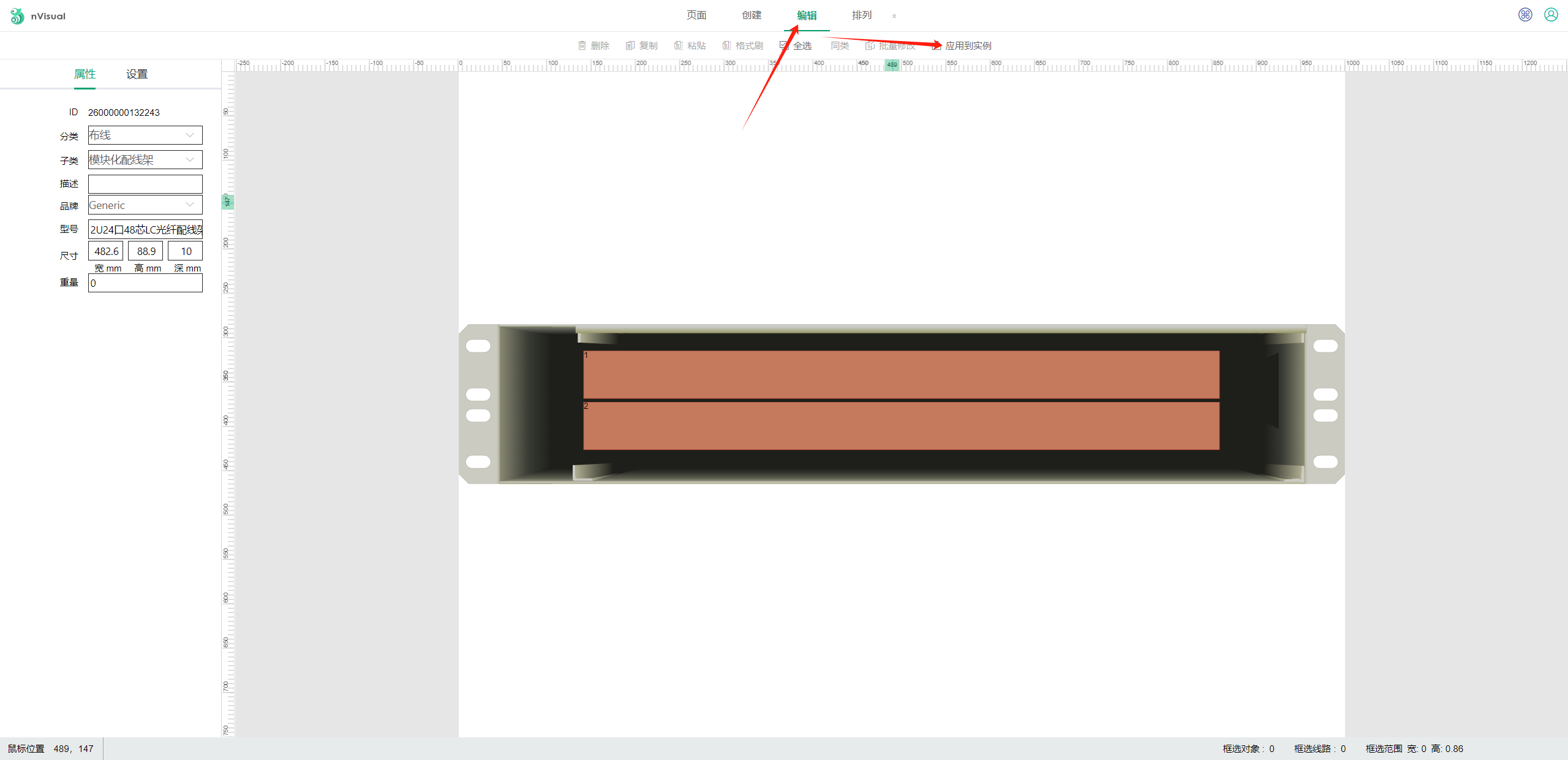The height and width of the screenshot is (760, 1568).
Task: Click the 格式刷 format painter icon
Action: click(x=726, y=45)
